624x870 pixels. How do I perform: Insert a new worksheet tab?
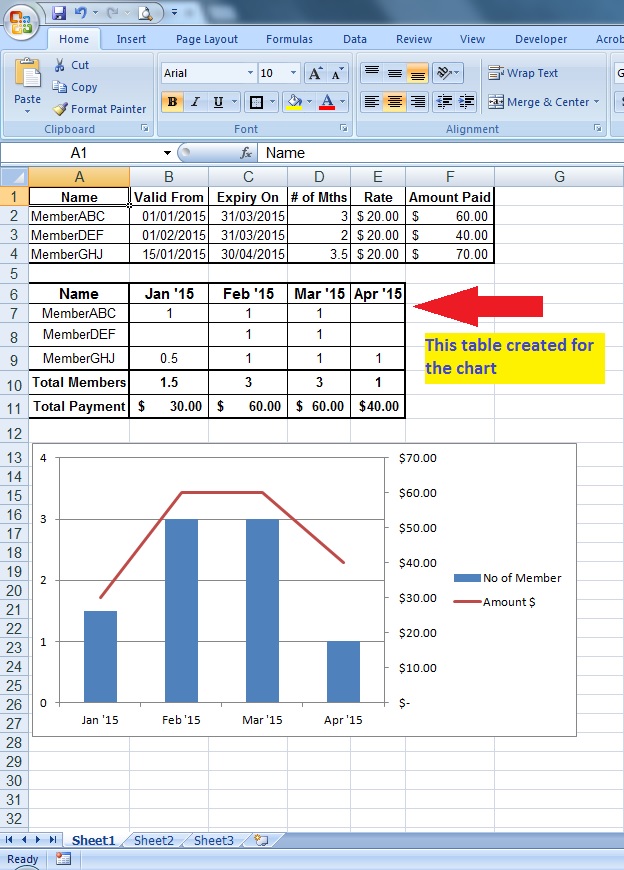261,840
